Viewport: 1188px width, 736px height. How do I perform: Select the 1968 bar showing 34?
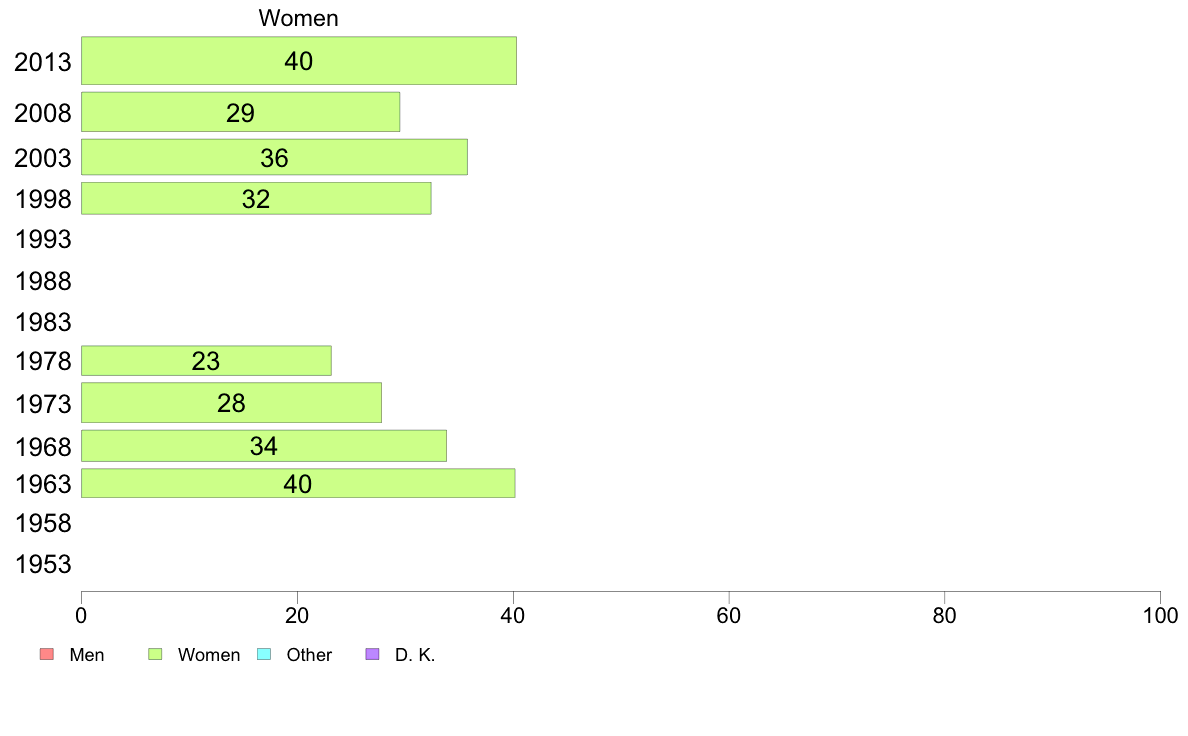pos(264,446)
